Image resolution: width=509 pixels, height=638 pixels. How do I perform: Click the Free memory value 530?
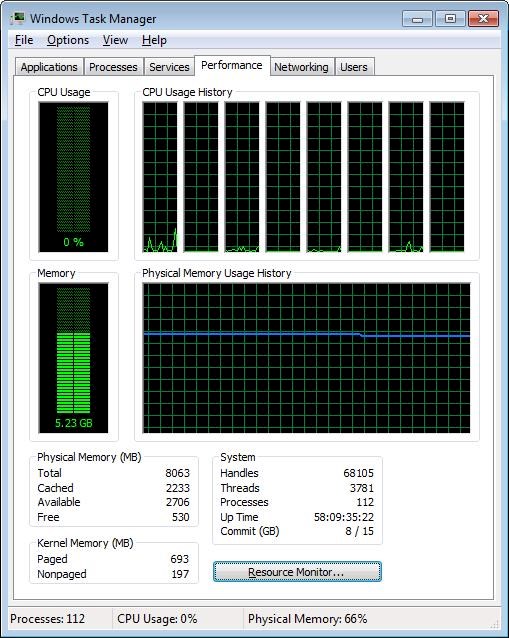181,517
